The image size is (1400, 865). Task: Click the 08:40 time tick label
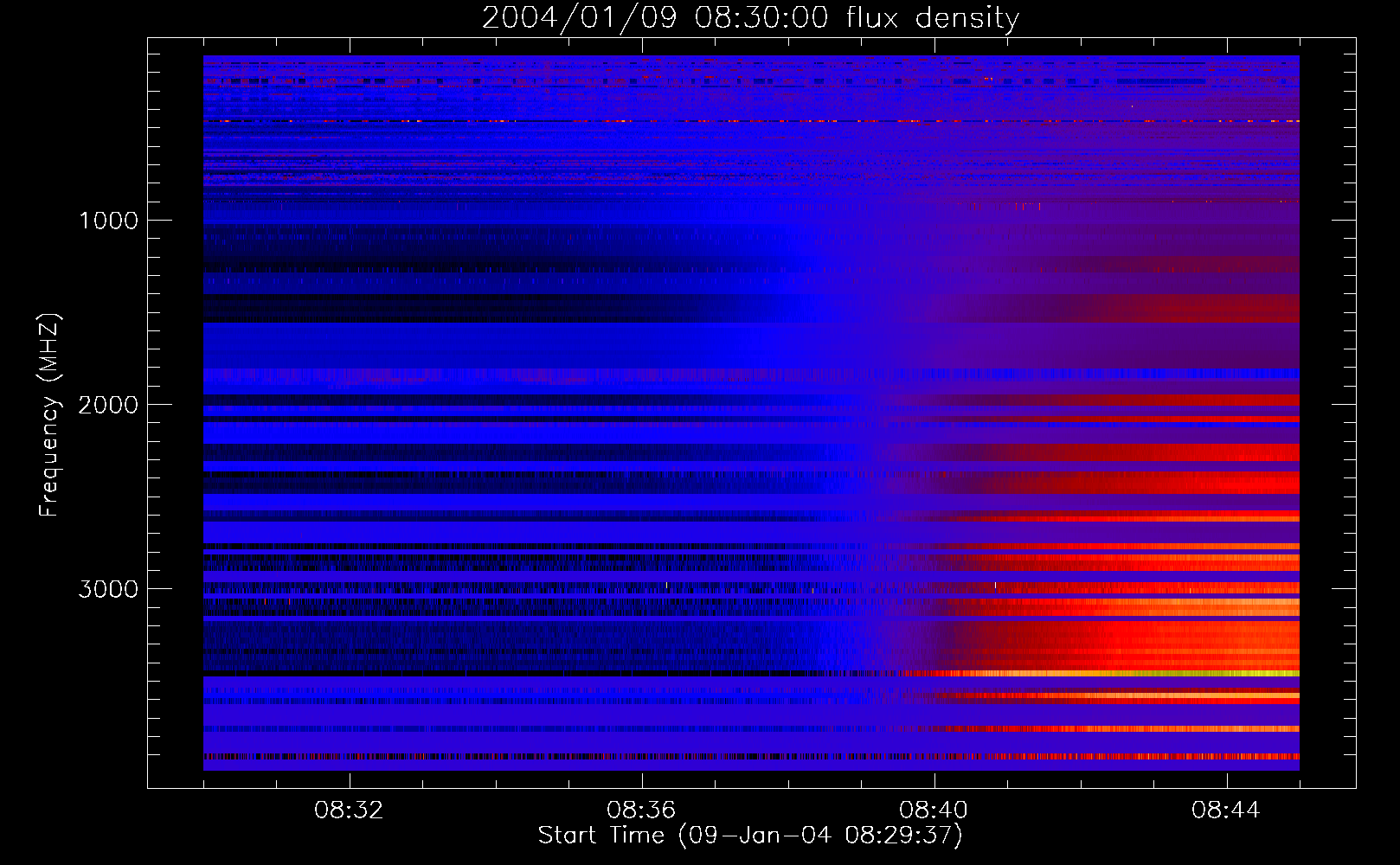pyautogui.click(x=934, y=811)
